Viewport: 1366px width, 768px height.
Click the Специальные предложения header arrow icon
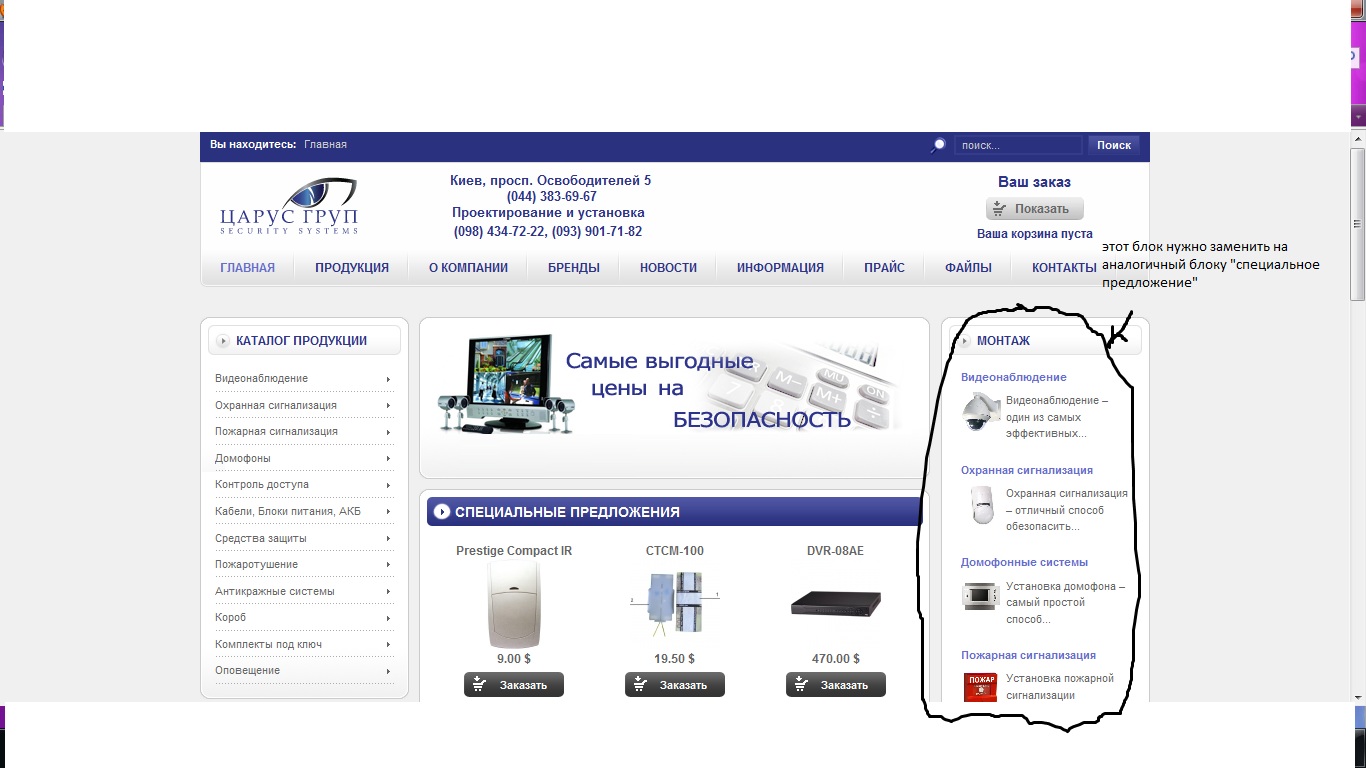[442, 512]
